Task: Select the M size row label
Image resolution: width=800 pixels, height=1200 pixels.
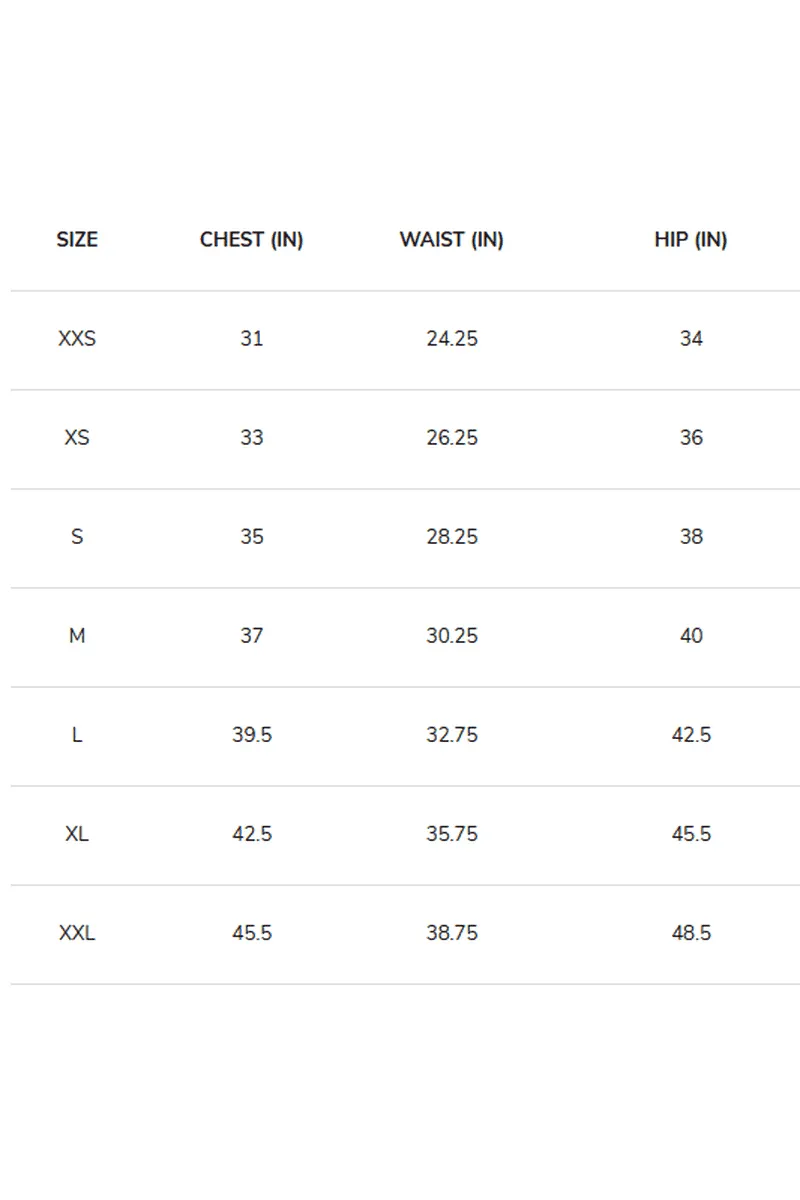Action: click(77, 636)
